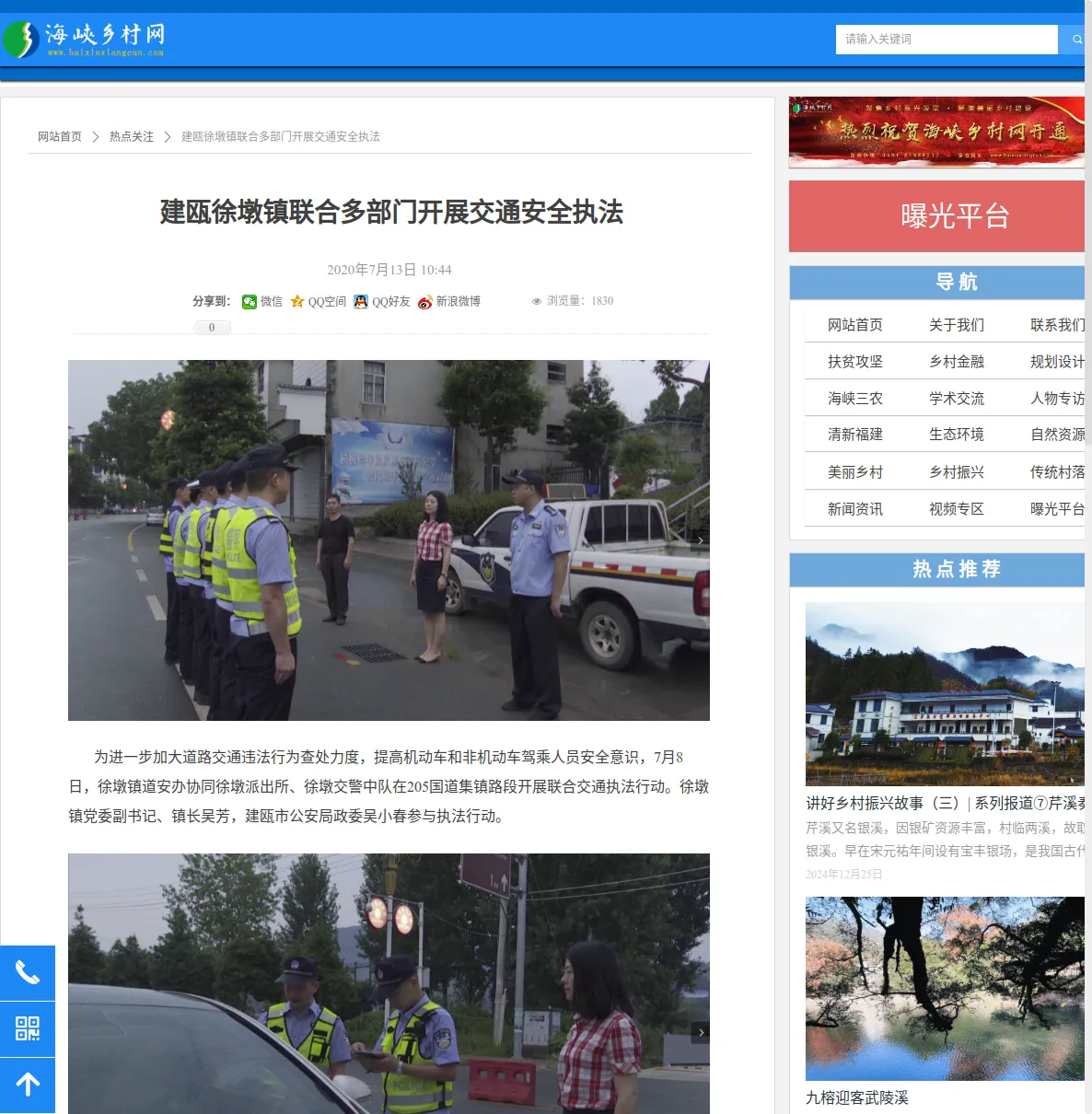Open 新闻资讯 navigation item
This screenshot has width=1092, height=1114.
(x=855, y=509)
